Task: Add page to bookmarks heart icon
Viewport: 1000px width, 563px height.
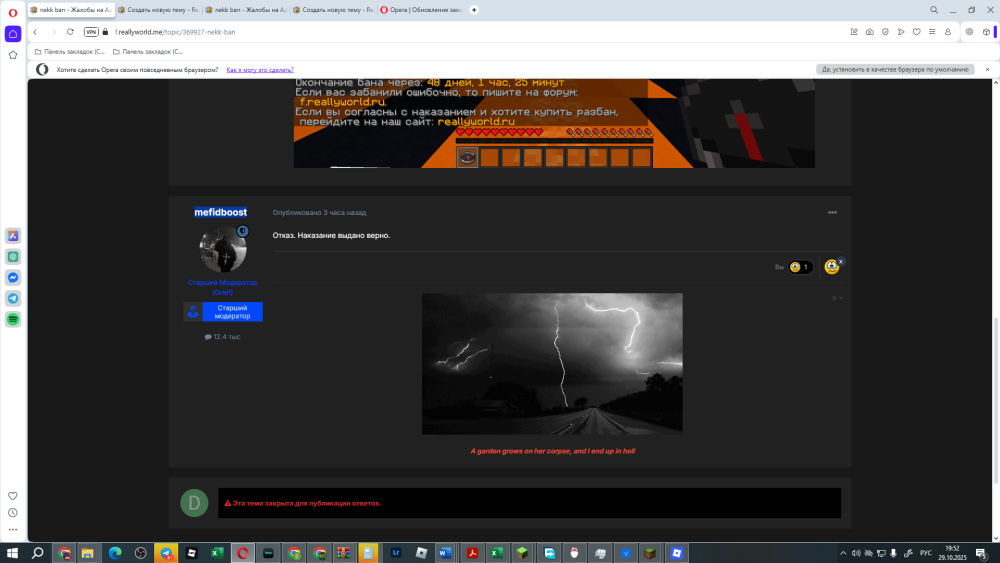Action: pos(916,32)
